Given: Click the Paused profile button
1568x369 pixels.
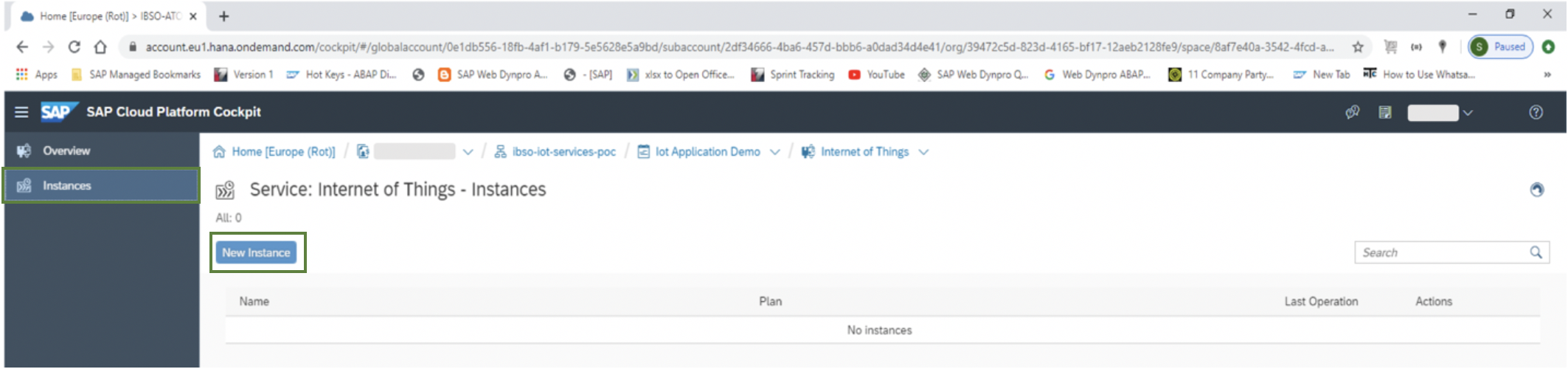Looking at the screenshot, I should click(x=1501, y=46).
